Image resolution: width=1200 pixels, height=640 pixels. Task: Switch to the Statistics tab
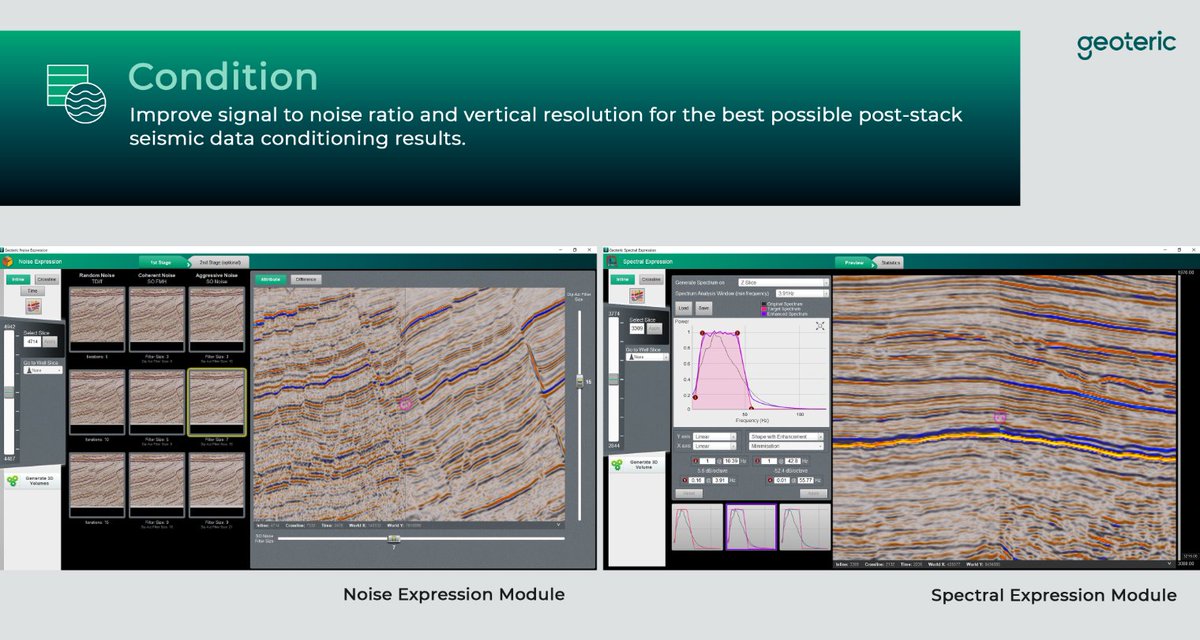tap(889, 262)
